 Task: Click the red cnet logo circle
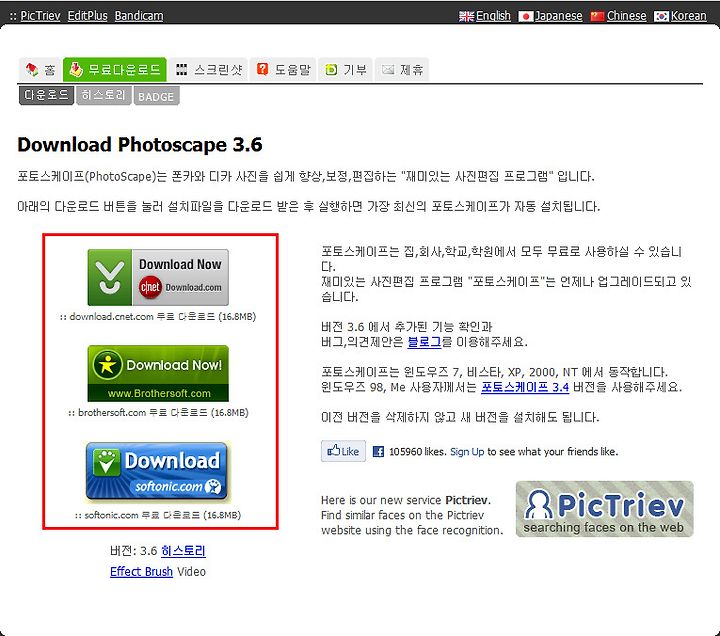pyautogui.click(x=150, y=287)
